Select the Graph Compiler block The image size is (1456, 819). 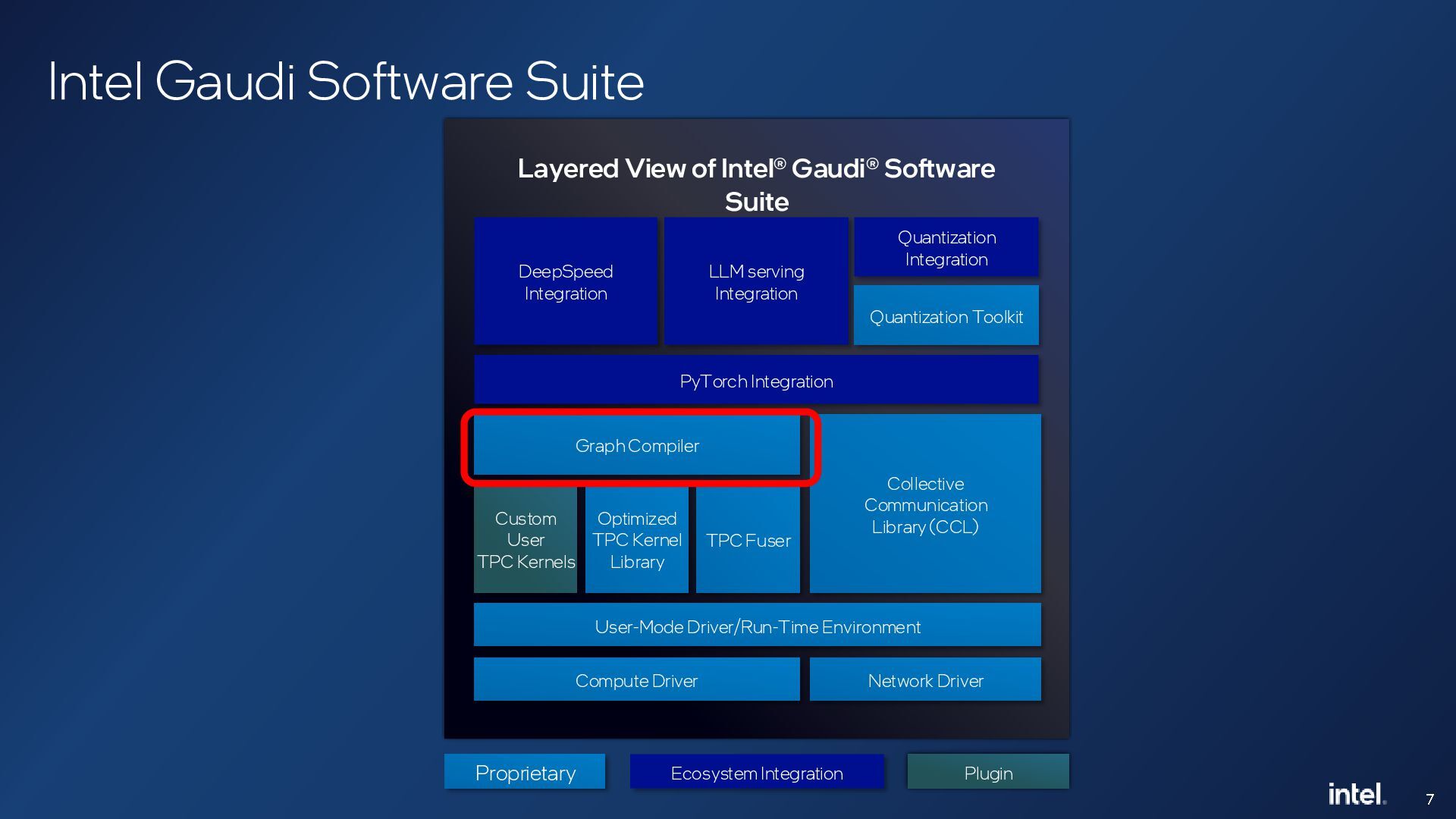637,445
